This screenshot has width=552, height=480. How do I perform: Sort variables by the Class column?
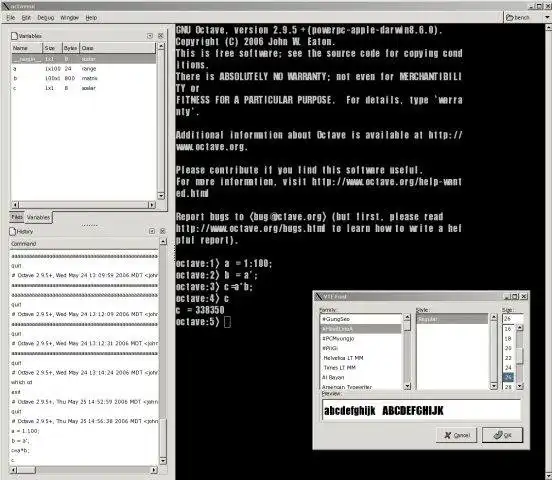(118, 48)
